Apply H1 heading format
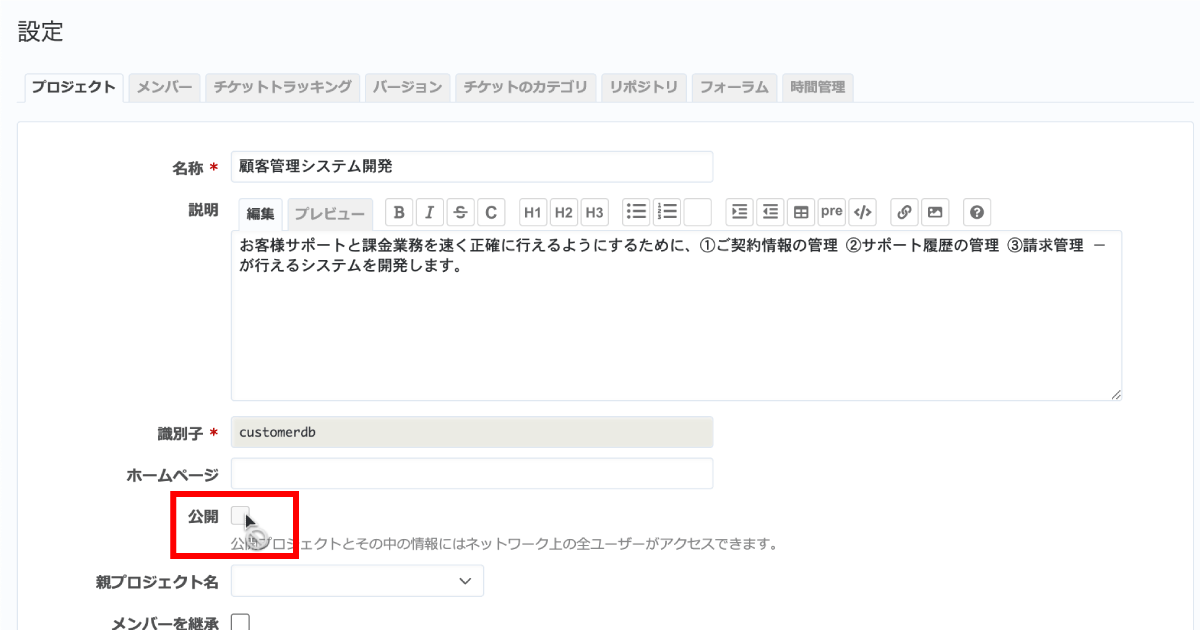This screenshot has width=1200, height=630. tap(533, 212)
